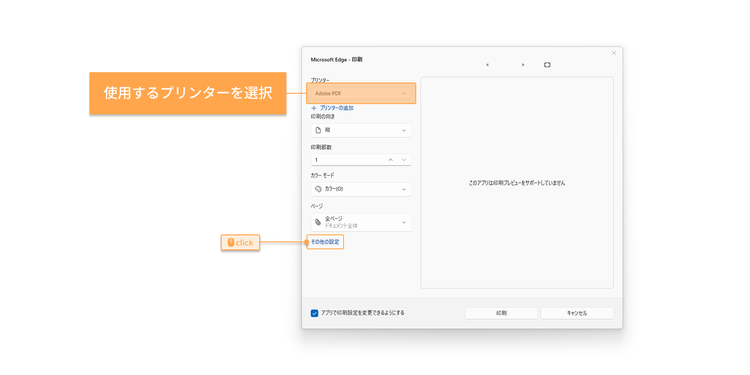Go to the previous preview page
The image size is (750, 375).
coord(487,65)
